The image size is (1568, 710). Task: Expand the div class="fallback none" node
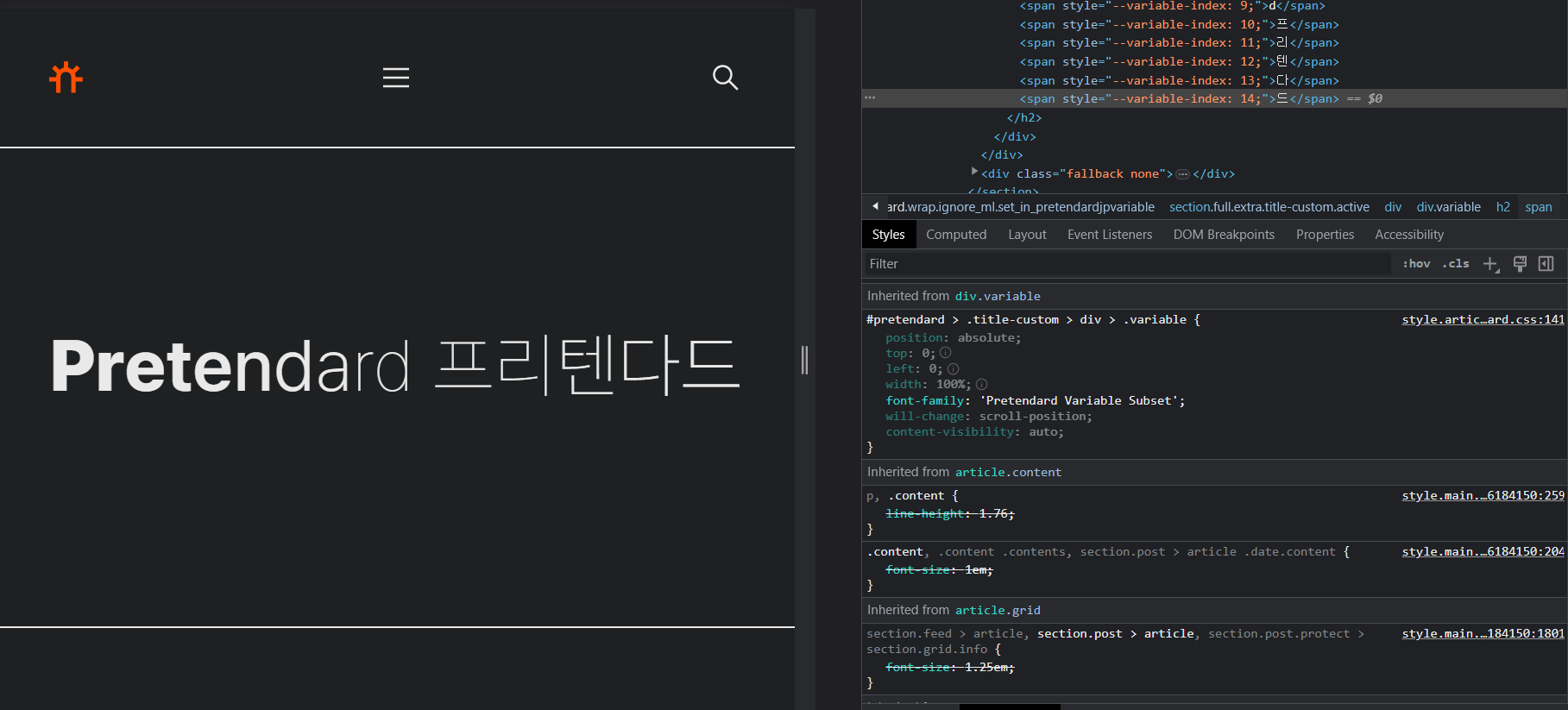[975, 173]
